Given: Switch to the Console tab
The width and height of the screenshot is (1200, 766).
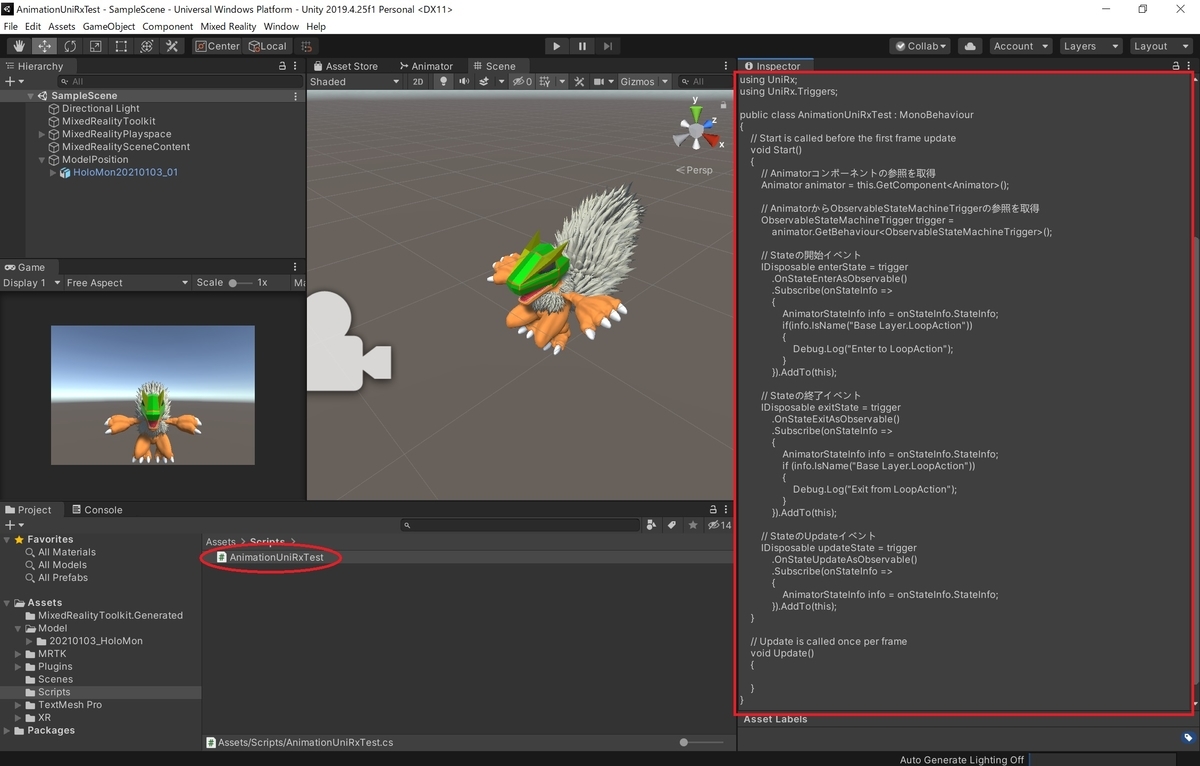Looking at the screenshot, I should [x=96, y=509].
